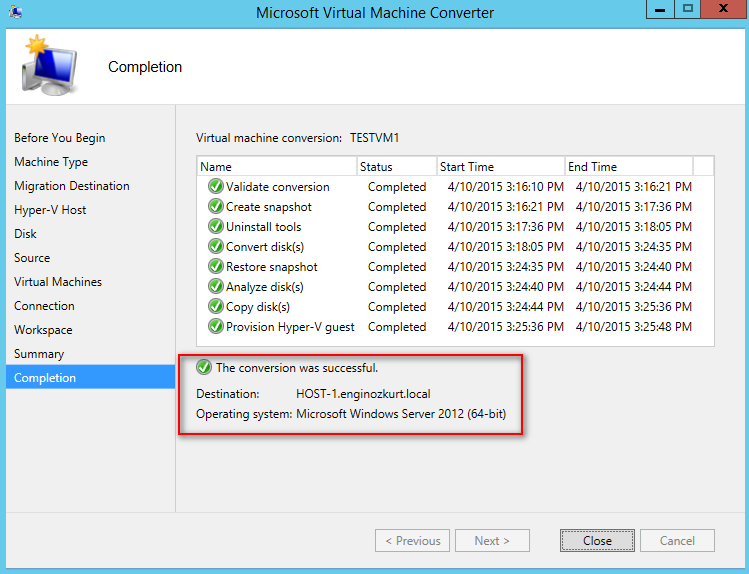The width and height of the screenshot is (749, 574).
Task: Minimize the Virtual Machine Converter window
Action: coord(660,9)
